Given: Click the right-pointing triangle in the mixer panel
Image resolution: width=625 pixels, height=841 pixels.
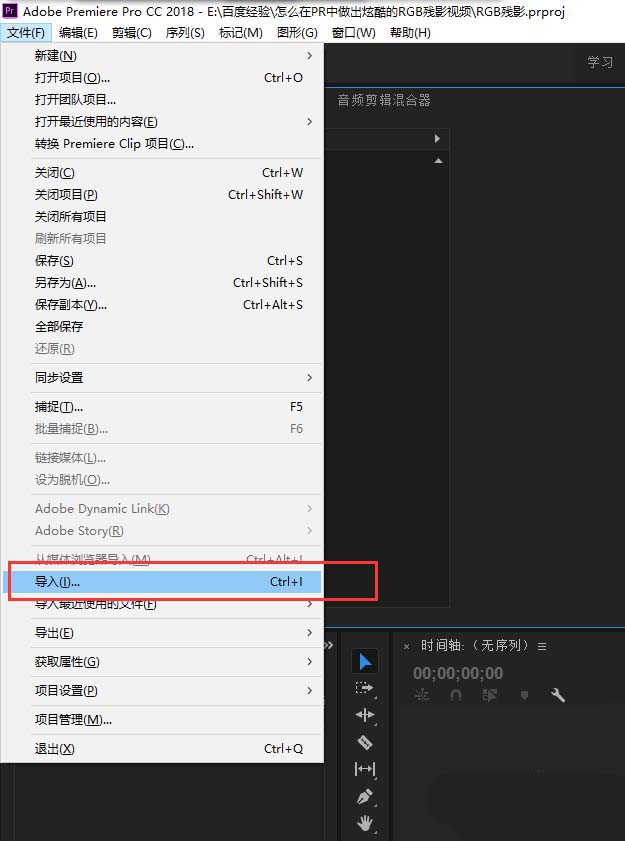Looking at the screenshot, I should coord(437,139).
